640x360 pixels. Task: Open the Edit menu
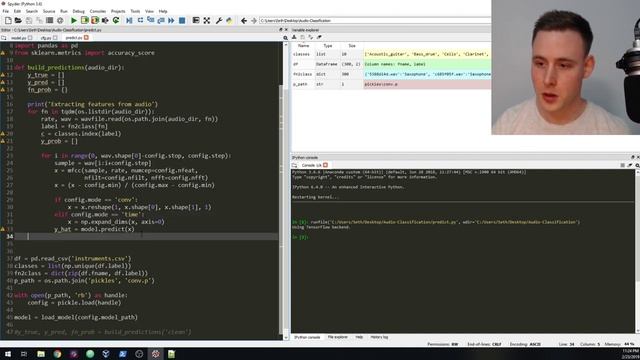[17, 11]
